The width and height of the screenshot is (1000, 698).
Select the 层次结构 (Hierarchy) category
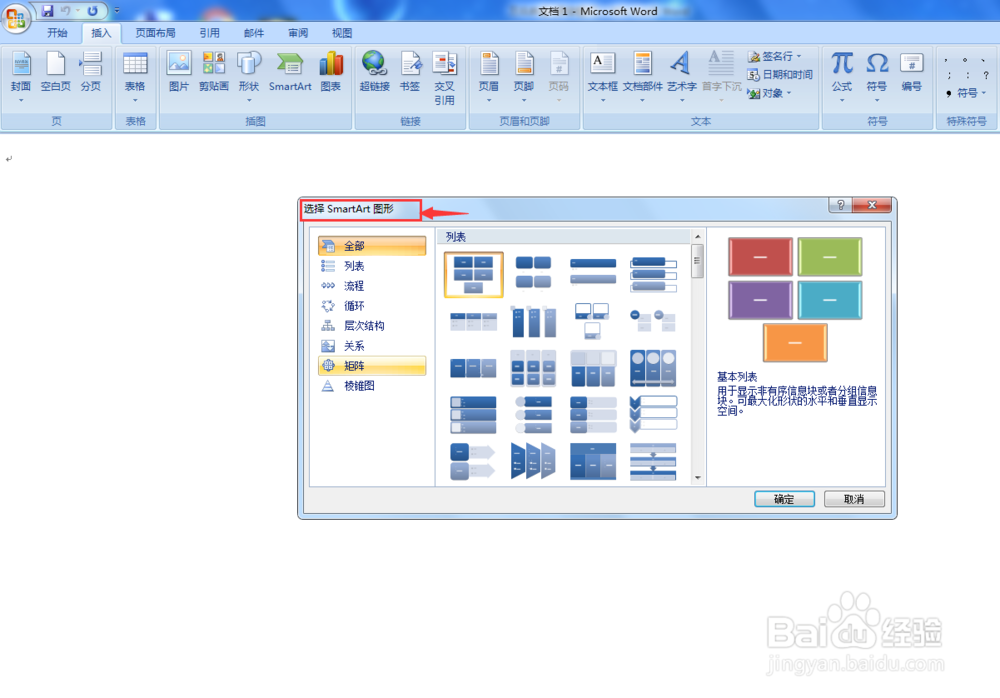372,326
